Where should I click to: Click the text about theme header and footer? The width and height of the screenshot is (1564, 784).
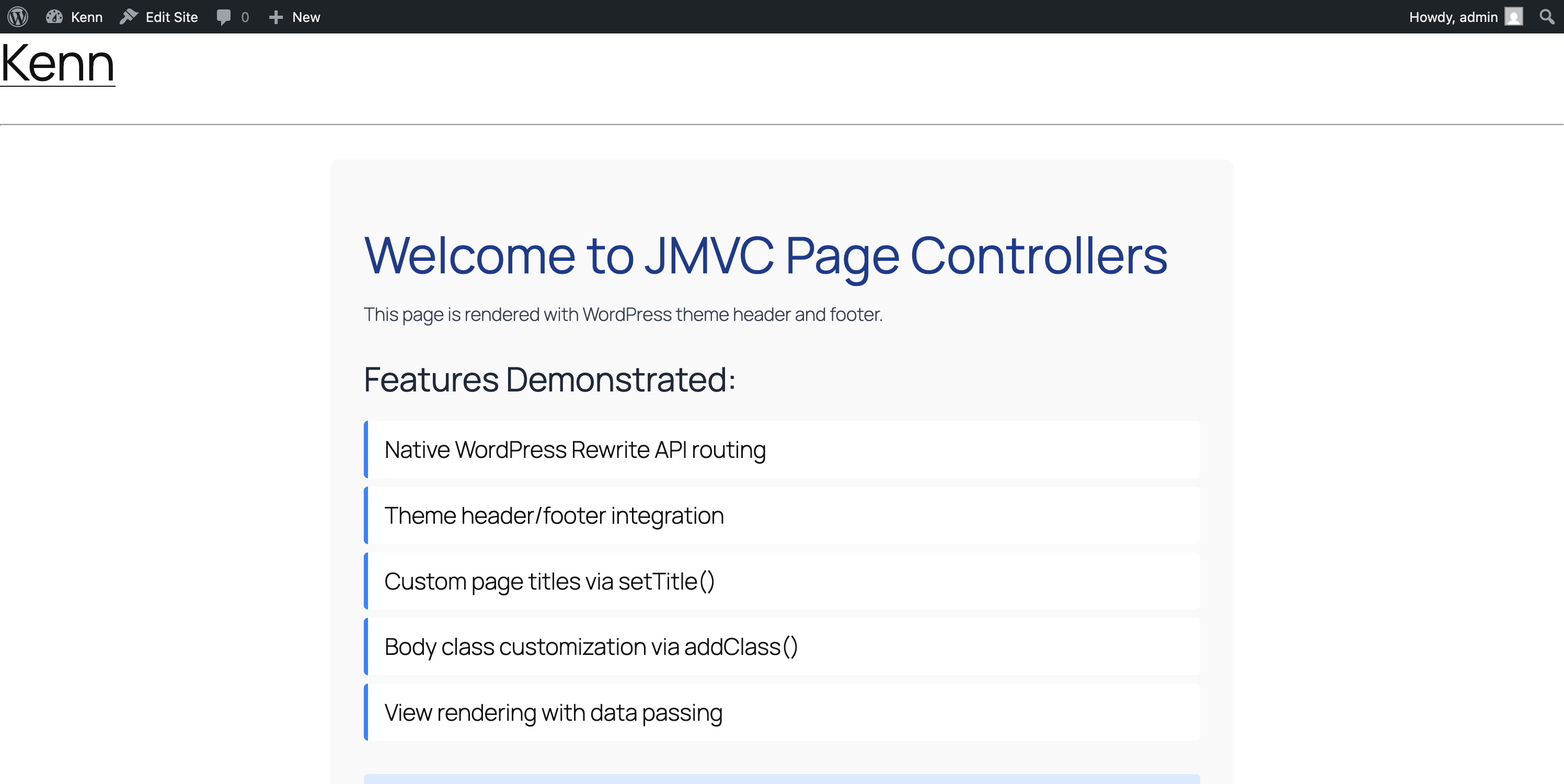pos(623,315)
